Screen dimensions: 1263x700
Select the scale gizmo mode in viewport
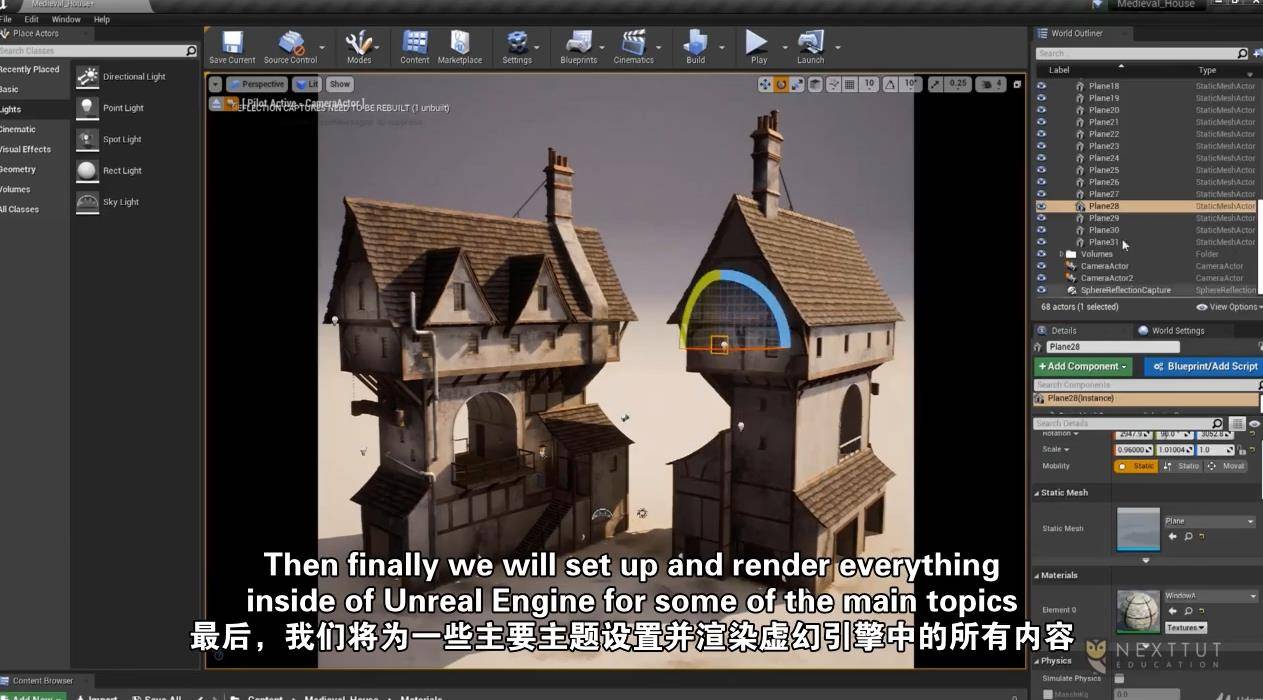[x=797, y=84]
